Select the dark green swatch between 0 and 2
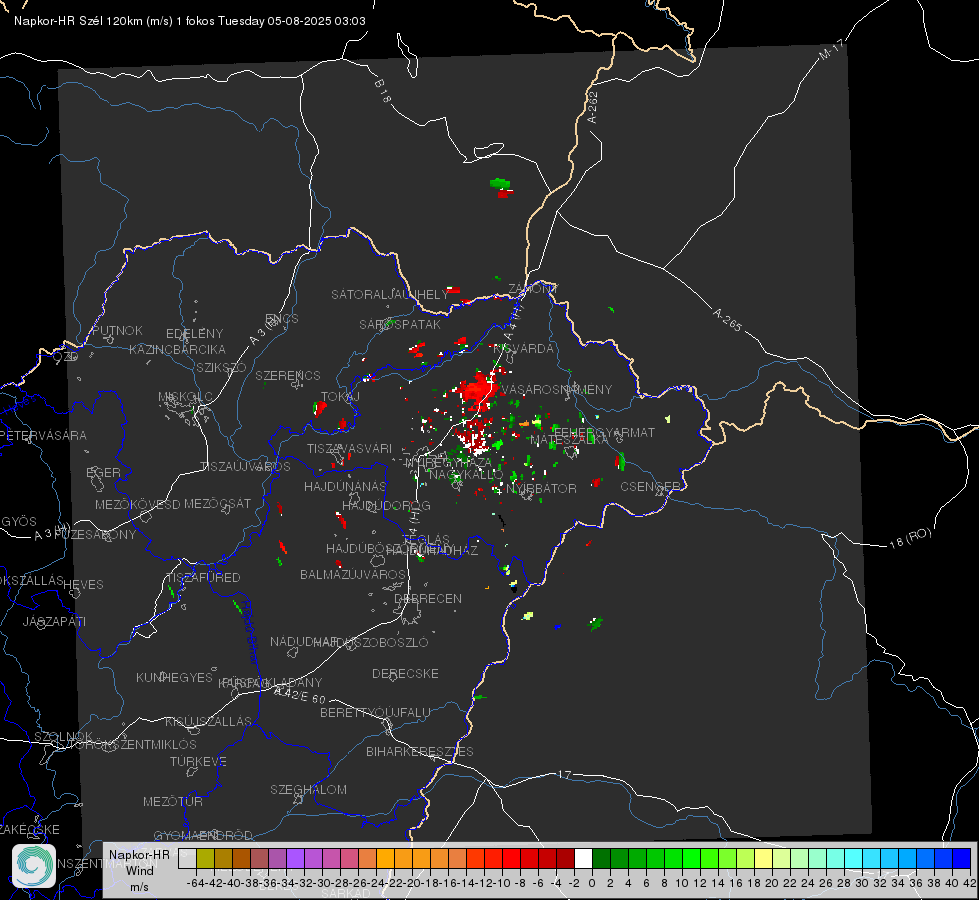The width and height of the screenshot is (979, 900). 601,859
